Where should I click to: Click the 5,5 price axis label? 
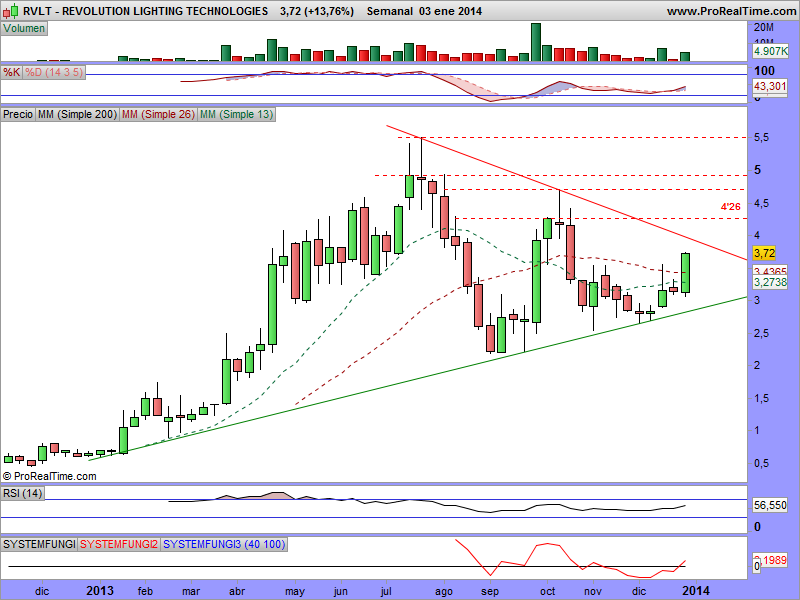point(762,138)
